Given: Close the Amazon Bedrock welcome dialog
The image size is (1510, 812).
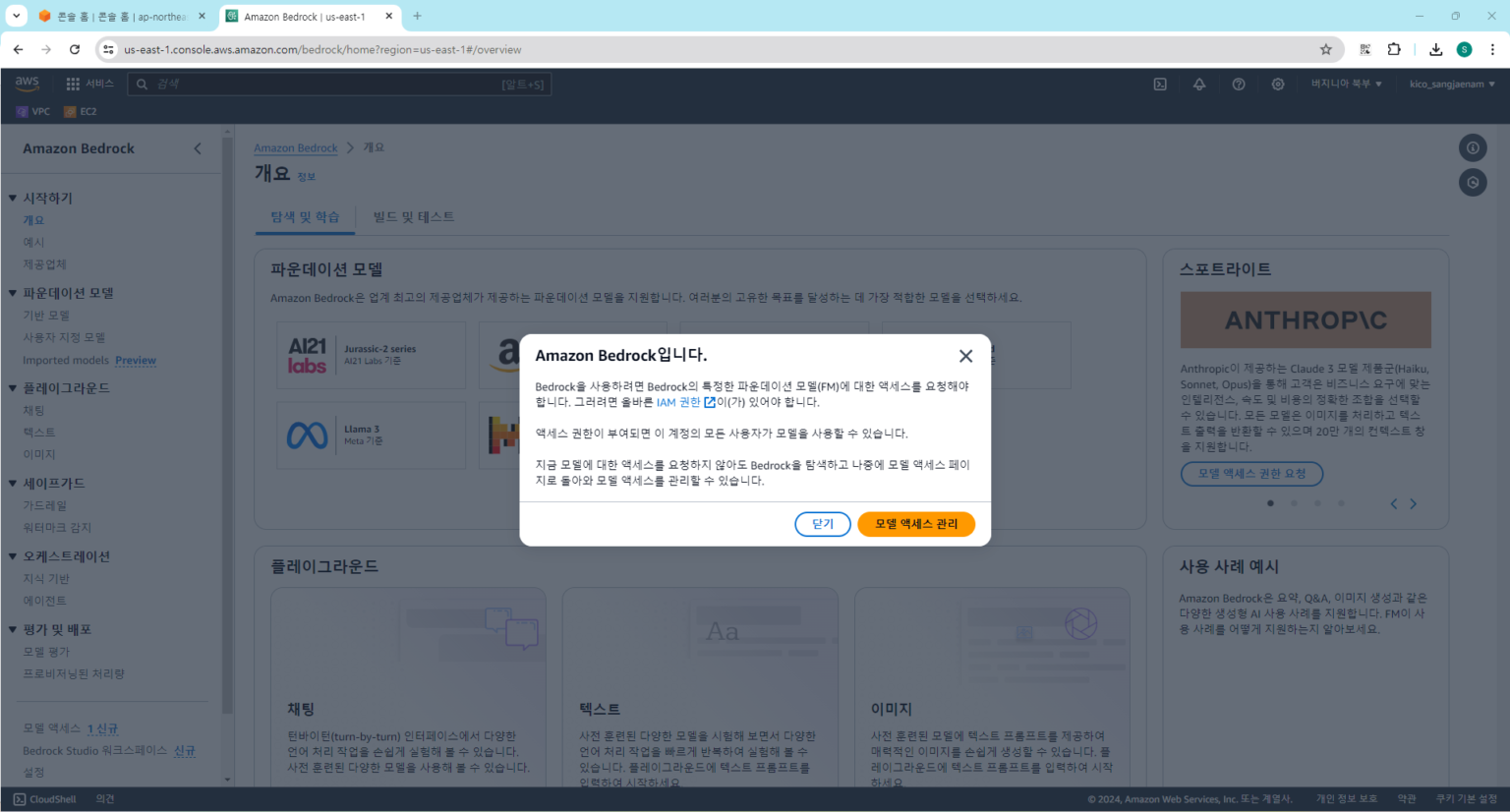Looking at the screenshot, I should click(x=965, y=356).
